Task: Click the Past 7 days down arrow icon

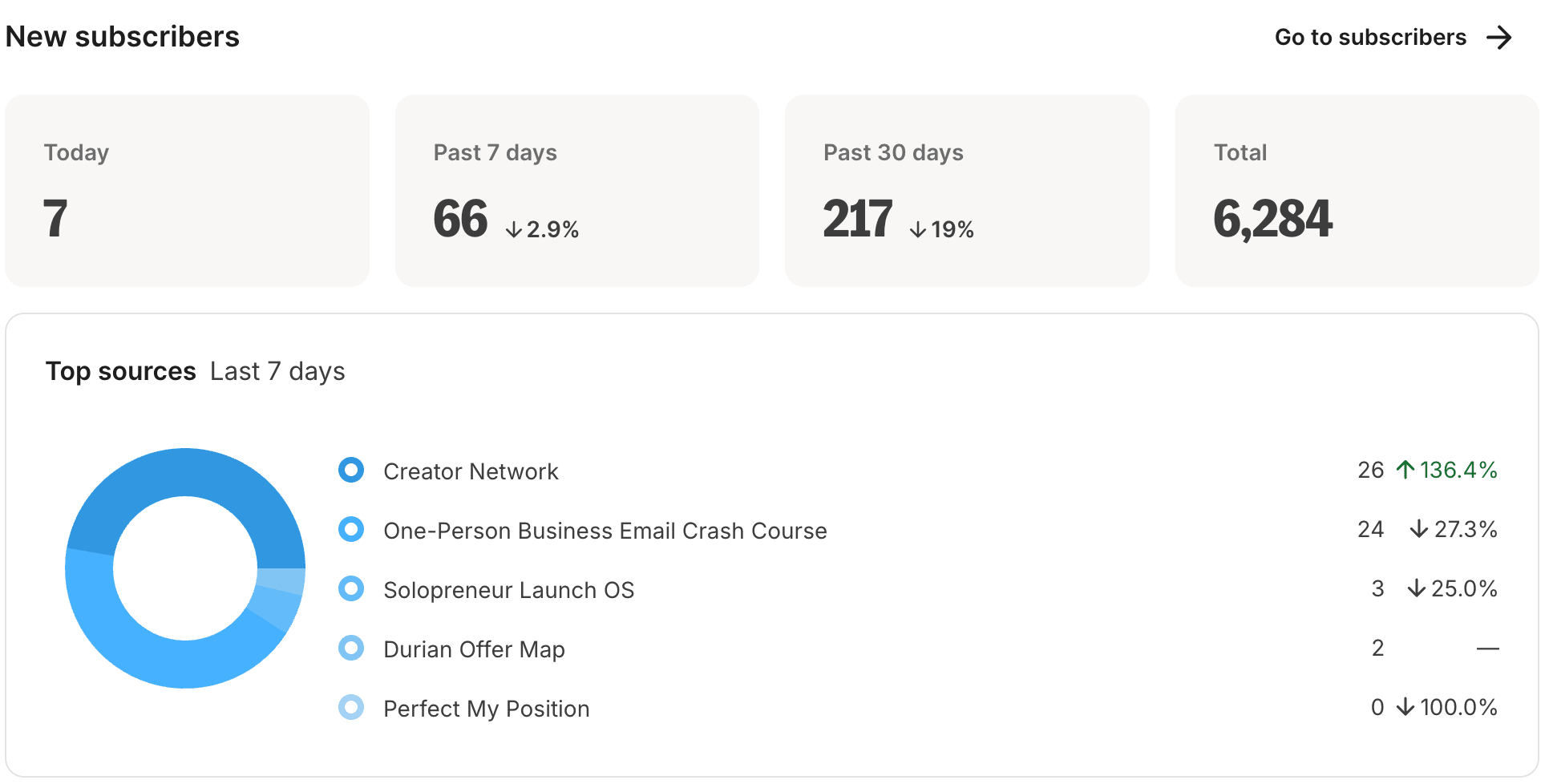Action: pos(514,230)
